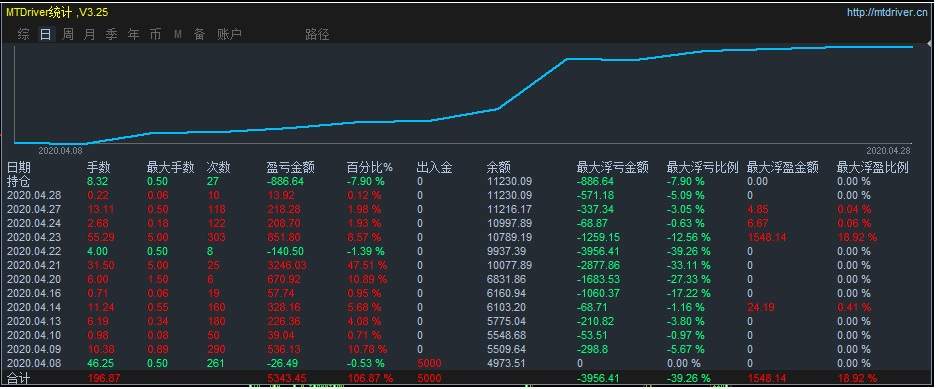Click the 路径 path tab
This screenshot has height=389, width=939.
point(317,34)
